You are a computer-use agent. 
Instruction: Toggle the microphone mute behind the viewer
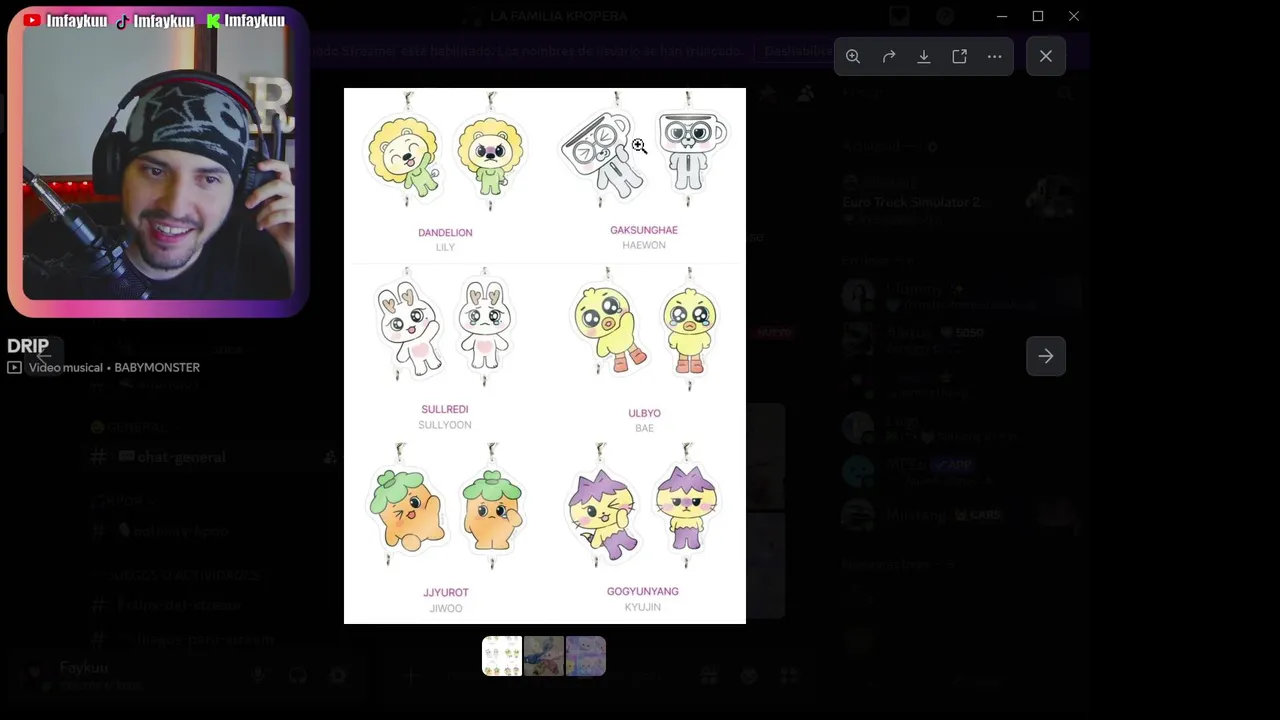tap(258, 676)
